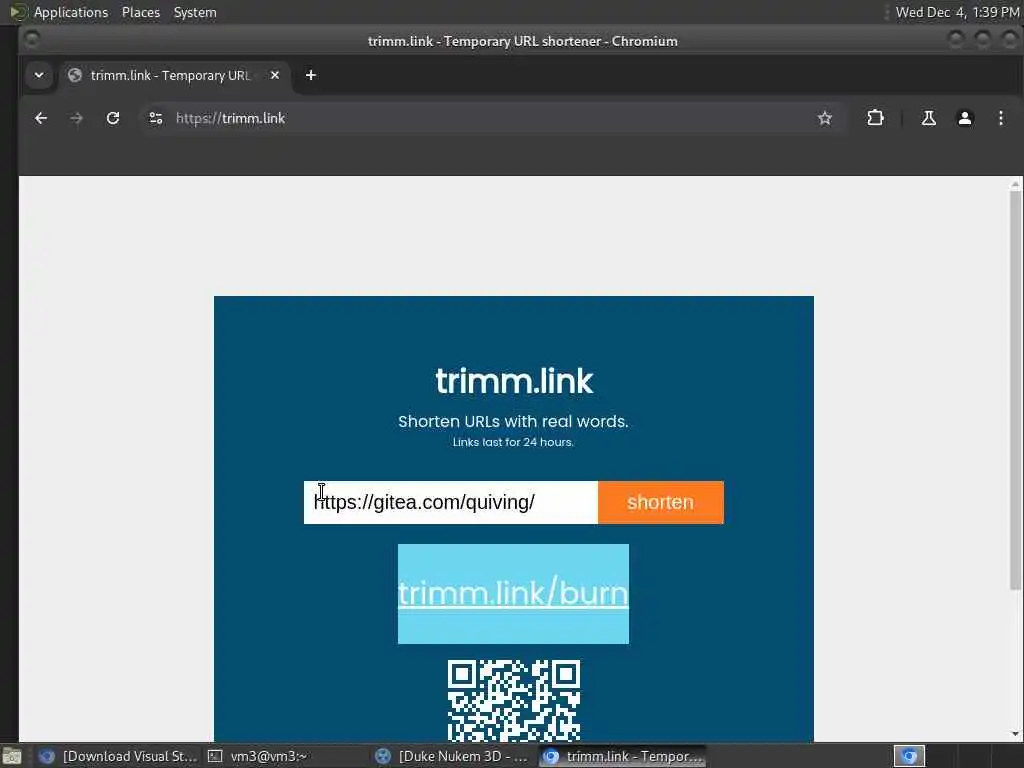The width and height of the screenshot is (1024, 768).
Task: Go back using the browser back arrow
Action: click(40, 118)
